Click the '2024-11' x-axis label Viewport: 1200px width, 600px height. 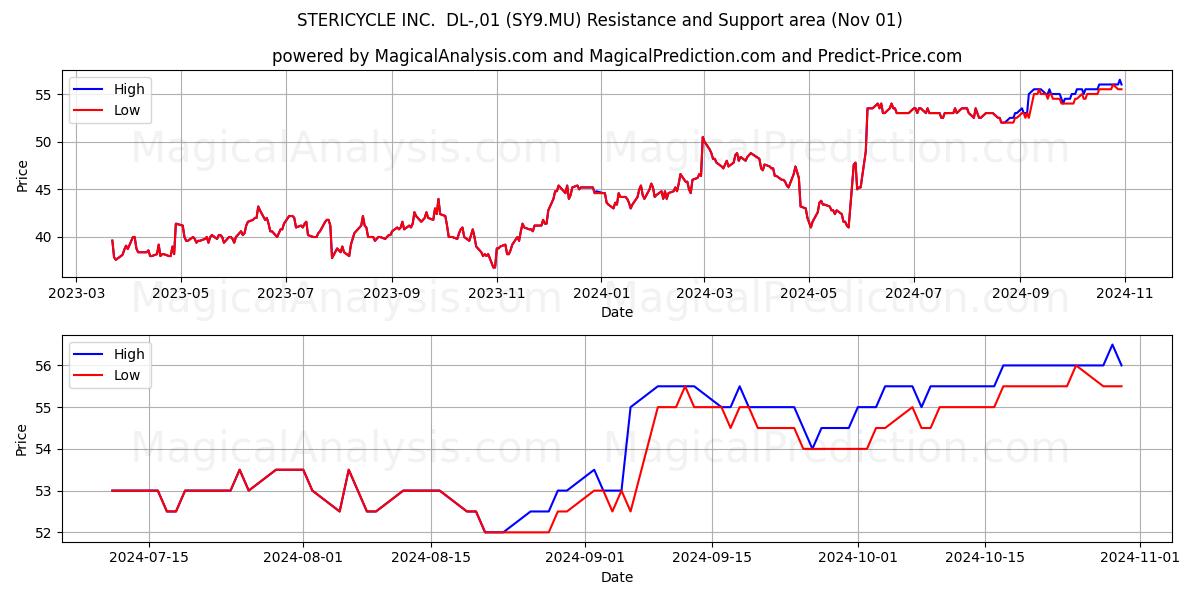pyautogui.click(x=1125, y=294)
